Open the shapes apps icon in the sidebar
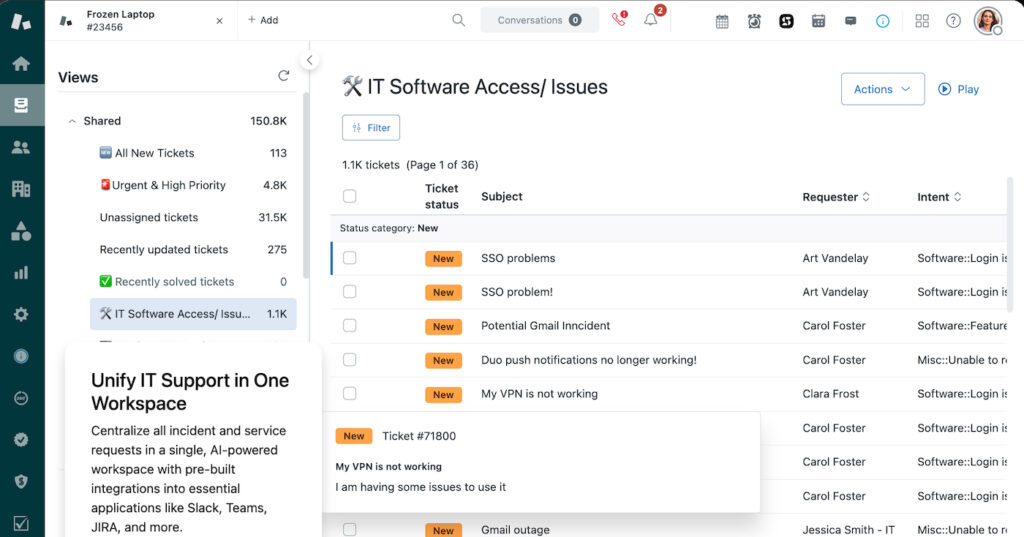The width and height of the screenshot is (1024, 537). point(21,231)
